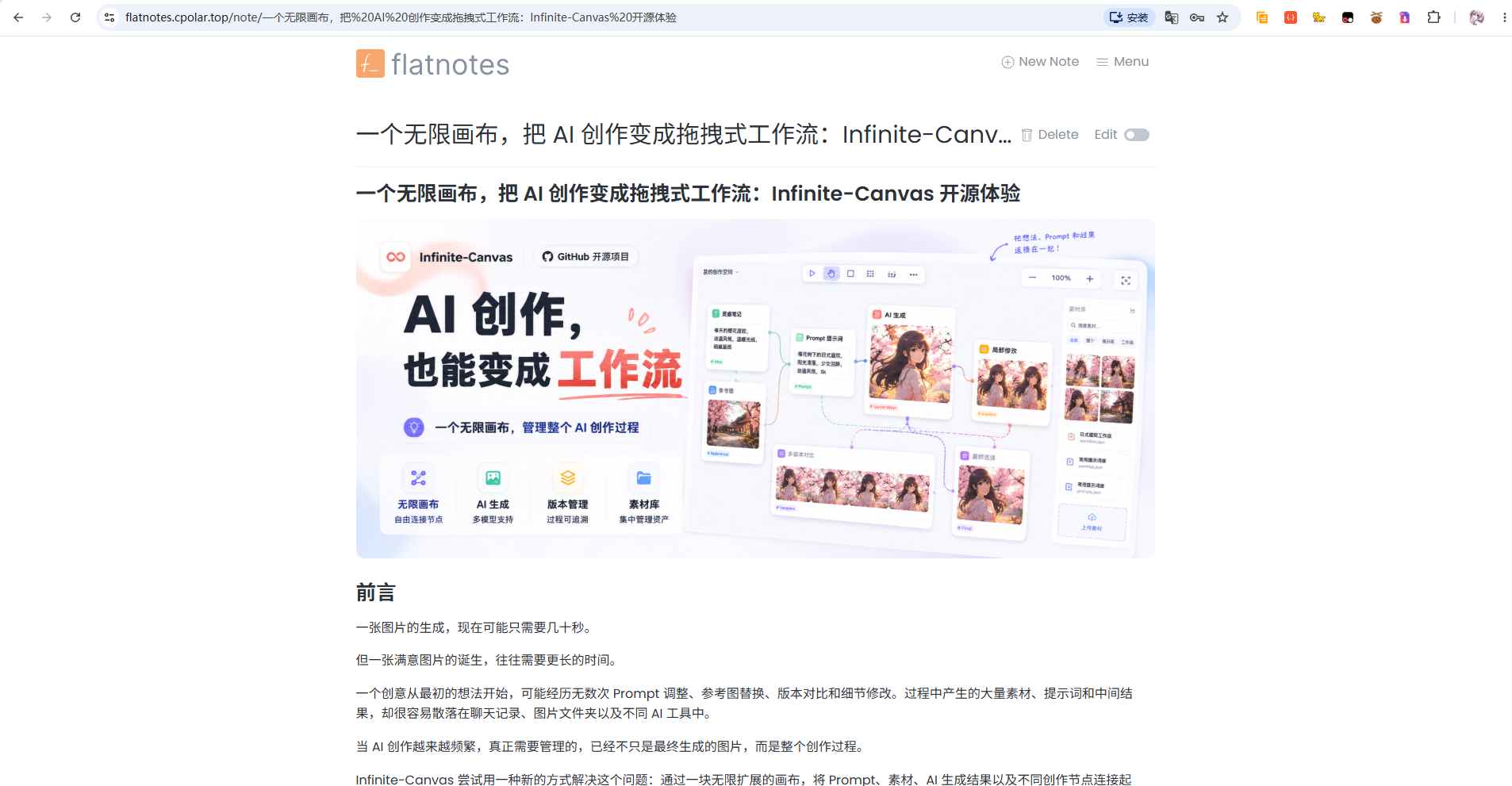Install the app via the 安装 button
1512x786 pixels.
point(1129,17)
